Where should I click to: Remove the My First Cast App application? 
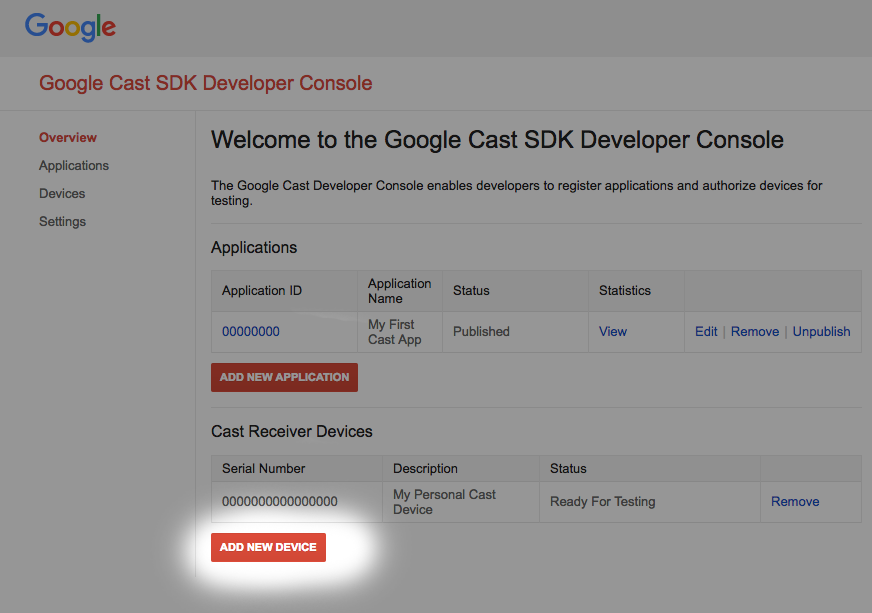[x=754, y=331]
